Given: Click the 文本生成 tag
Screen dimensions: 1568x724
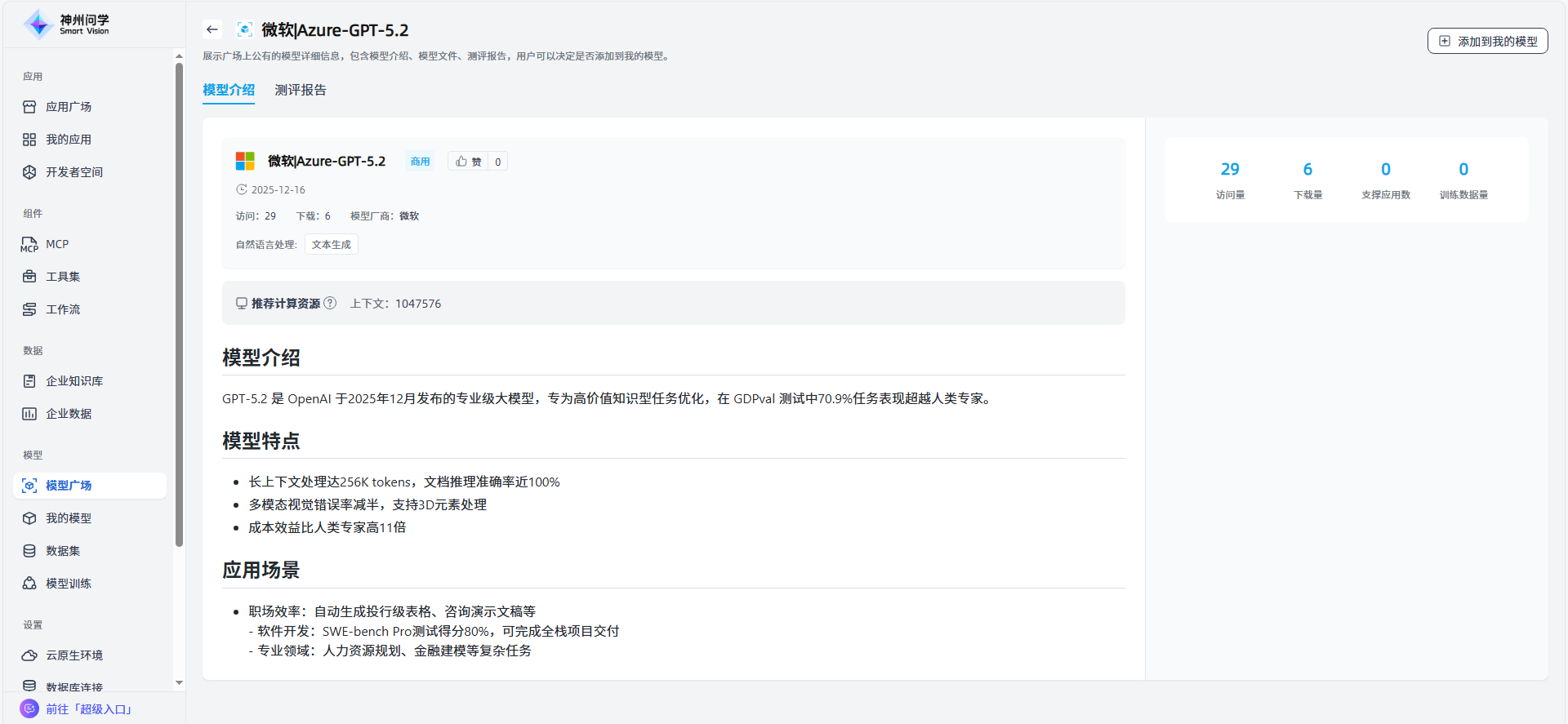Looking at the screenshot, I should tap(331, 245).
